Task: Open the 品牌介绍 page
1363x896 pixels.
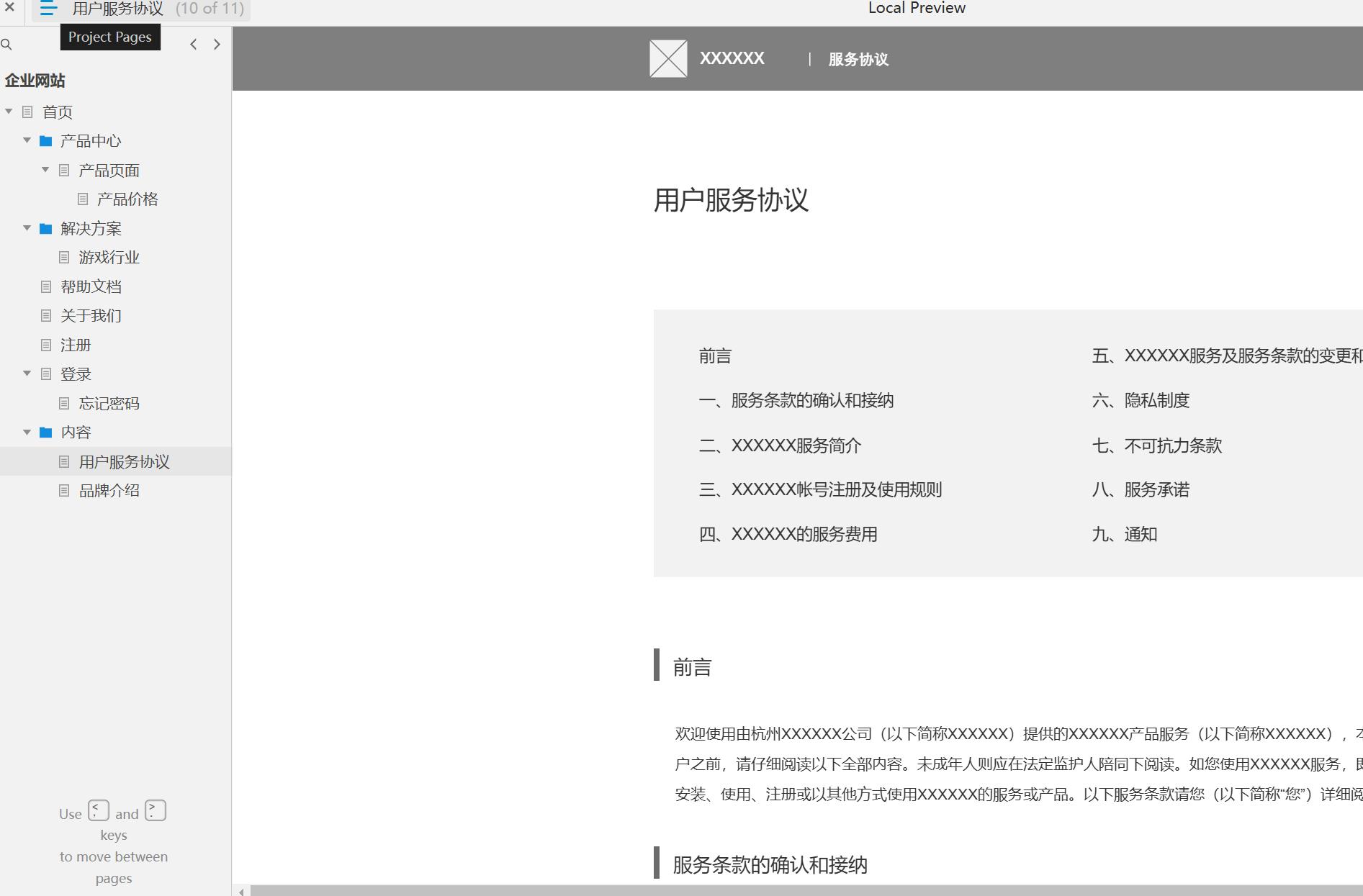Action: (x=109, y=491)
